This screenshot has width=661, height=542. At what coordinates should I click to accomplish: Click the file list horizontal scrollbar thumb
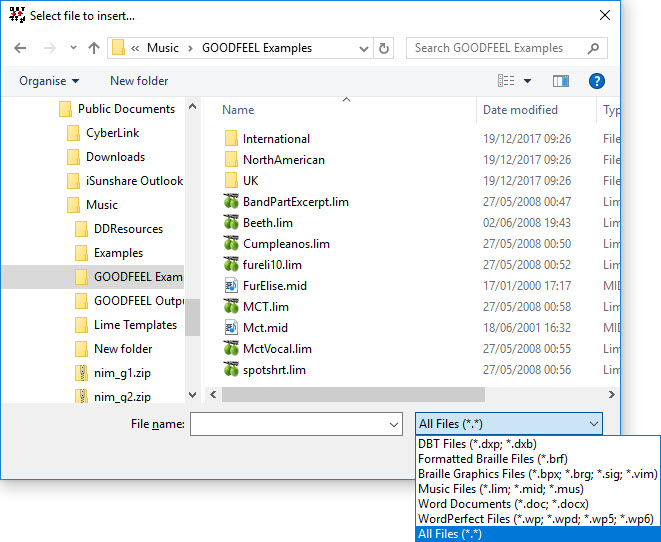[353, 394]
